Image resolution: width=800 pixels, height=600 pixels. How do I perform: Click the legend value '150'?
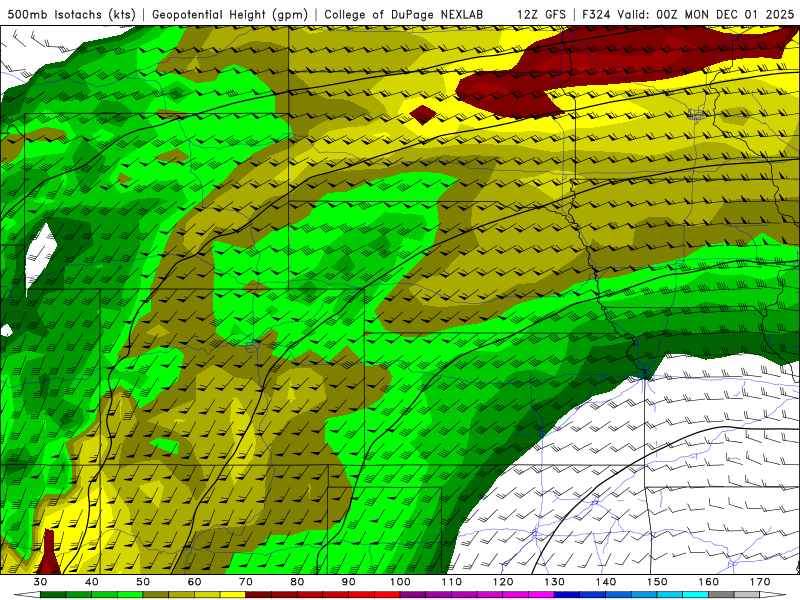click(x=657, y=582)
